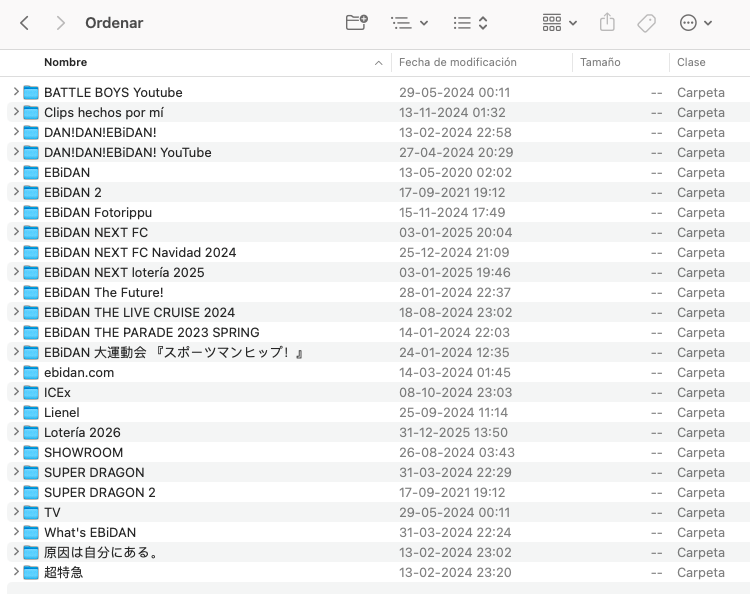Expand the EBiDAN The Future! folder
Screen dimensions: 750x594
click(16, 292)
